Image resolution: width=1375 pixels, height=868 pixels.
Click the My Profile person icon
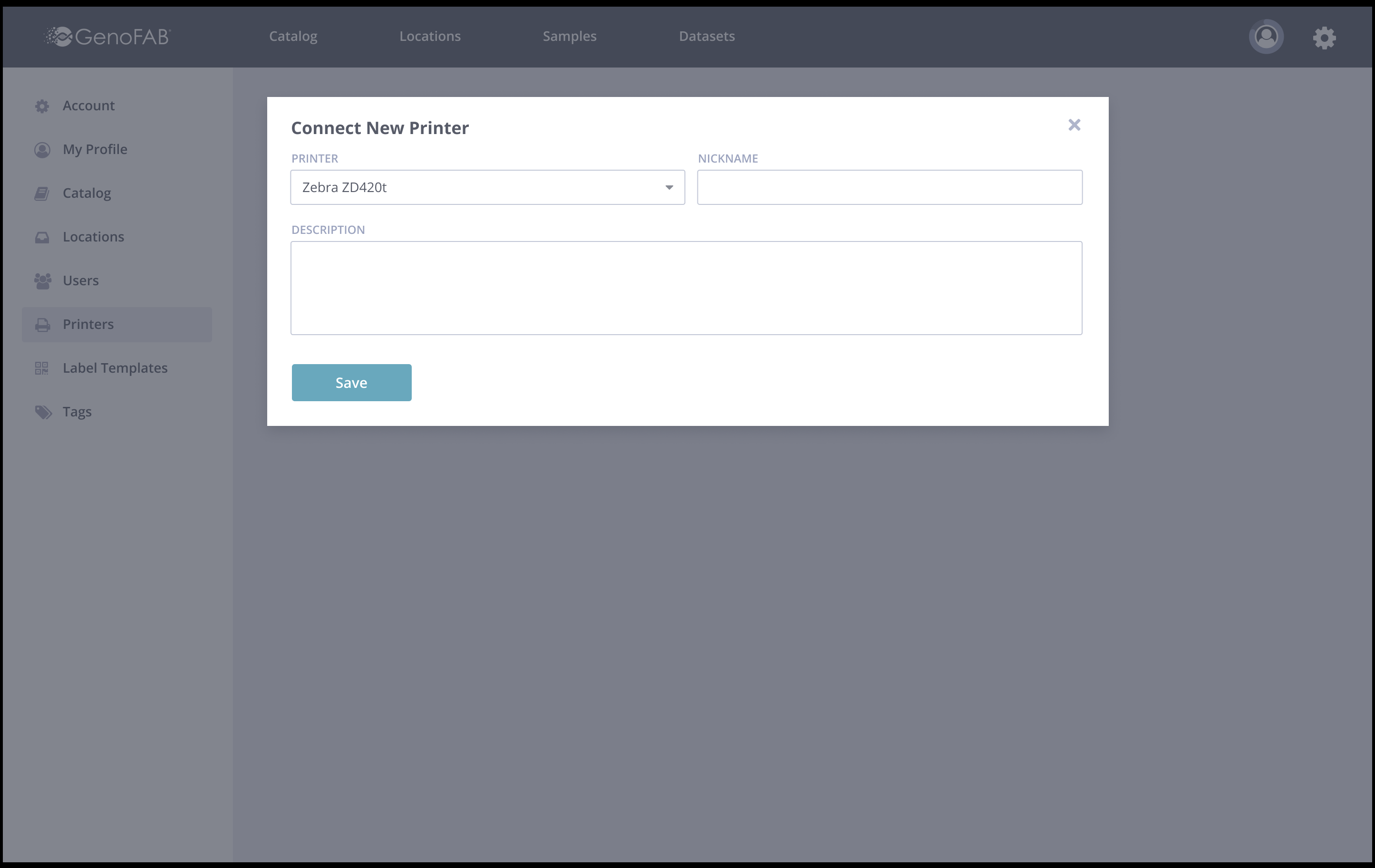42,150
